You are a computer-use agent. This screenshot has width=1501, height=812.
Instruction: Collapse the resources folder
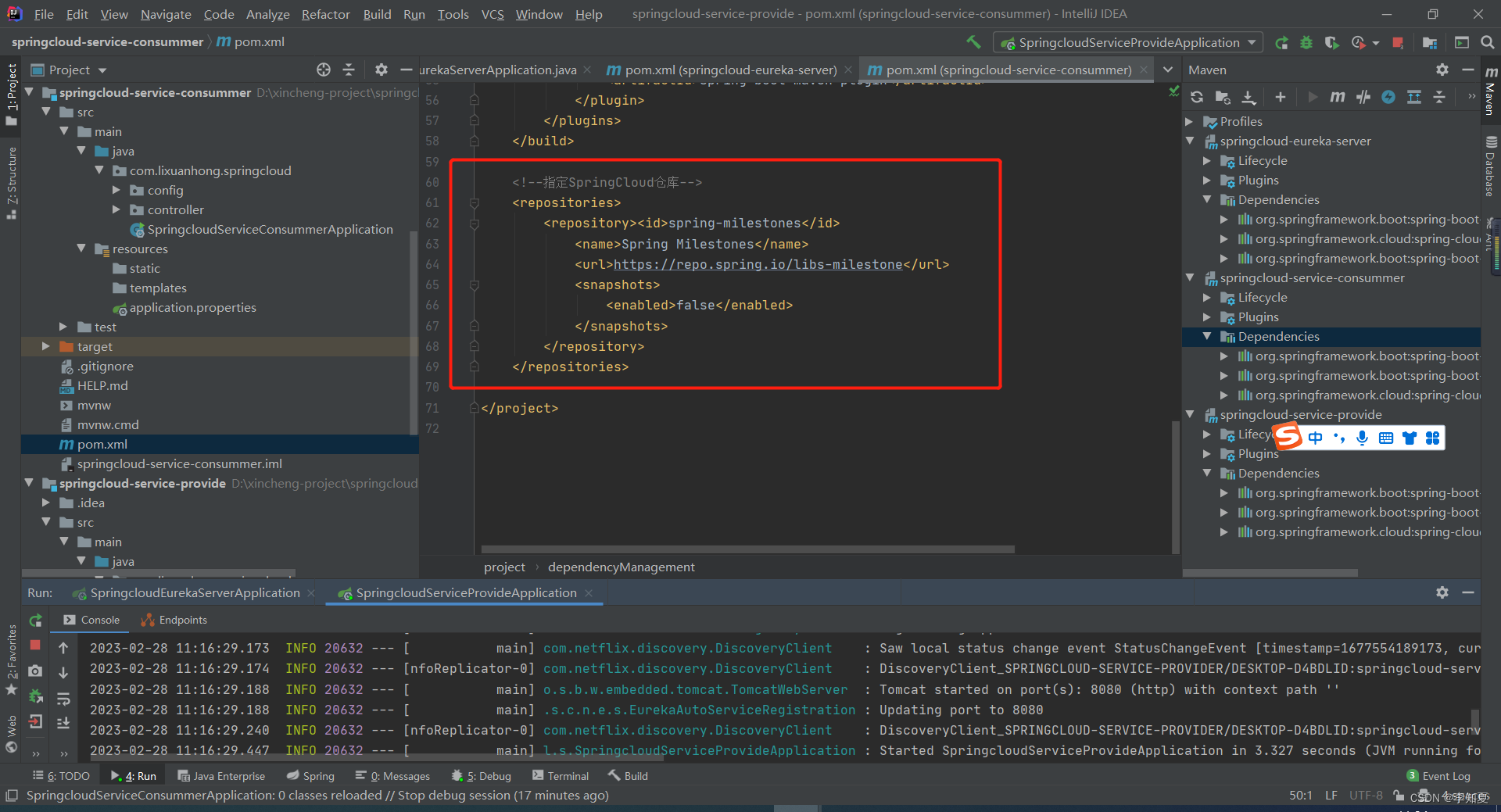coord(81,249)
